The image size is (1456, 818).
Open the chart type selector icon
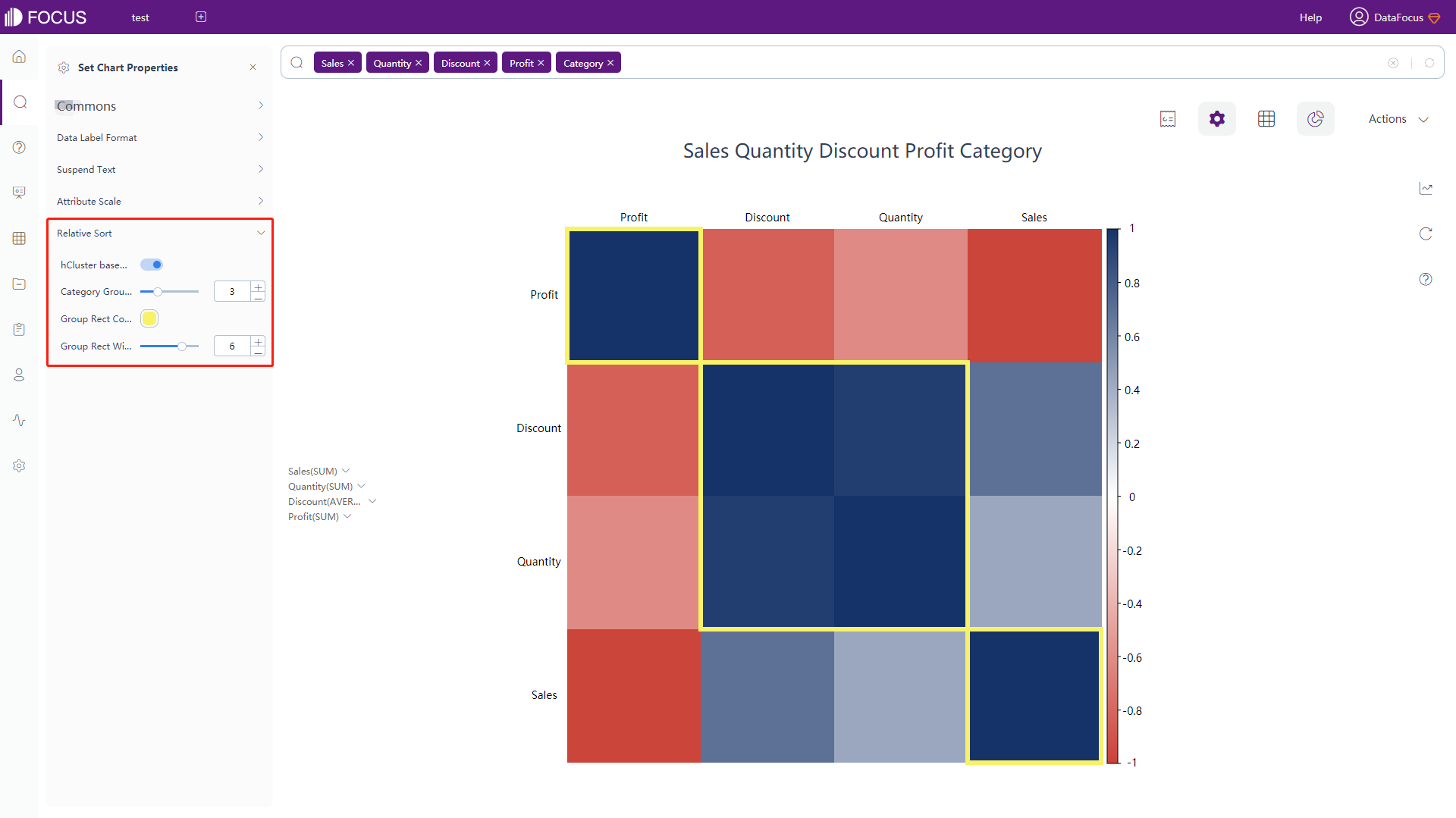coord(1316,119)
